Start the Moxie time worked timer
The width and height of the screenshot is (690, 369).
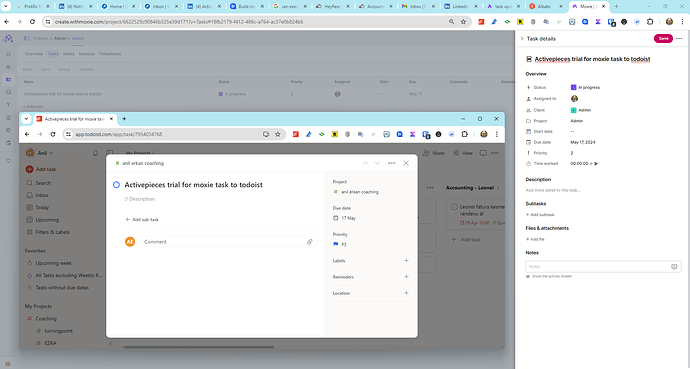(x=596, y=164)
